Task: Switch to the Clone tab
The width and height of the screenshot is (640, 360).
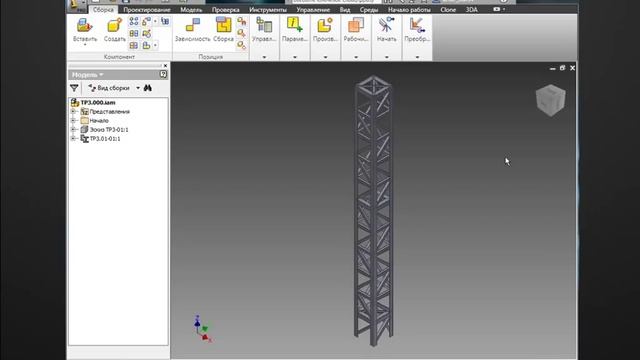Action: 448,10
